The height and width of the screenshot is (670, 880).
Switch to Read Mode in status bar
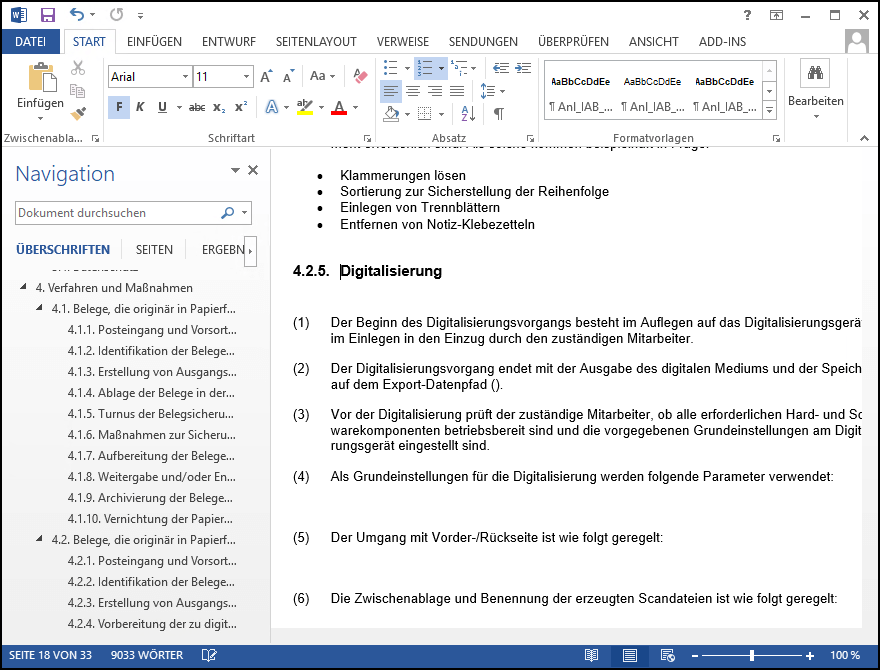click(592, 655)
